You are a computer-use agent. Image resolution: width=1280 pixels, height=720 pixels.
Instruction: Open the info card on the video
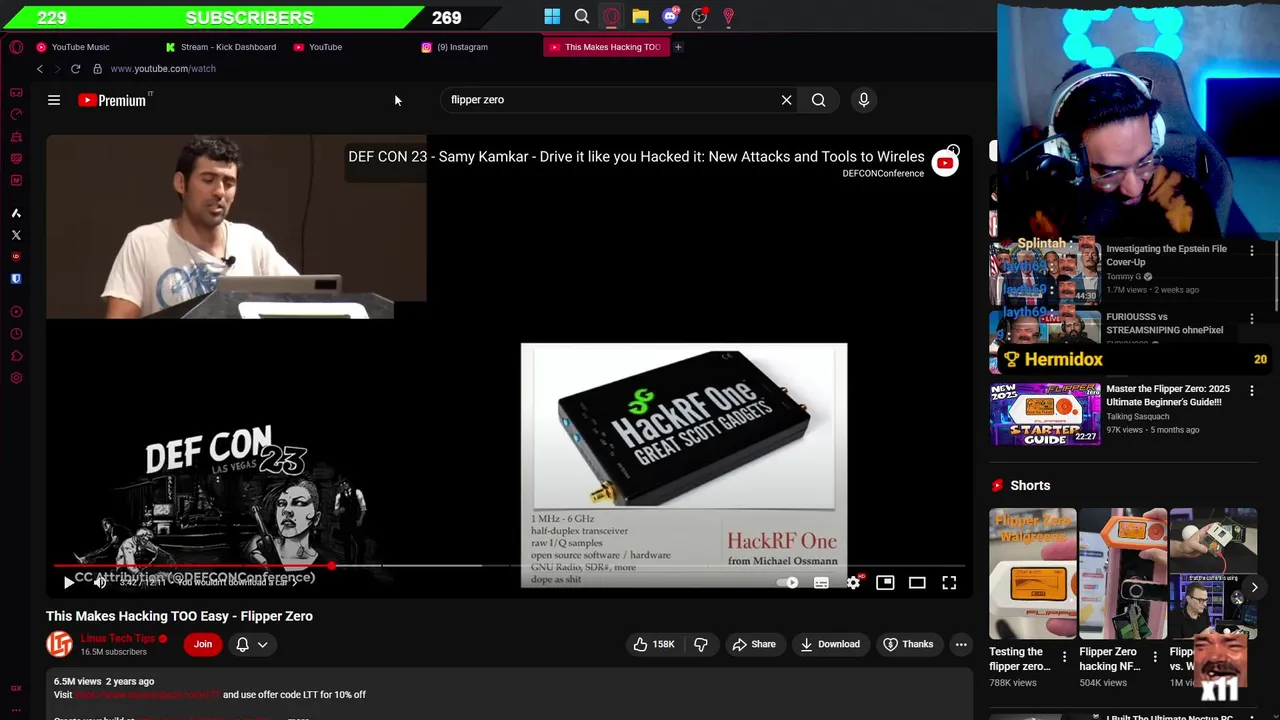click(x=953, y=150)
